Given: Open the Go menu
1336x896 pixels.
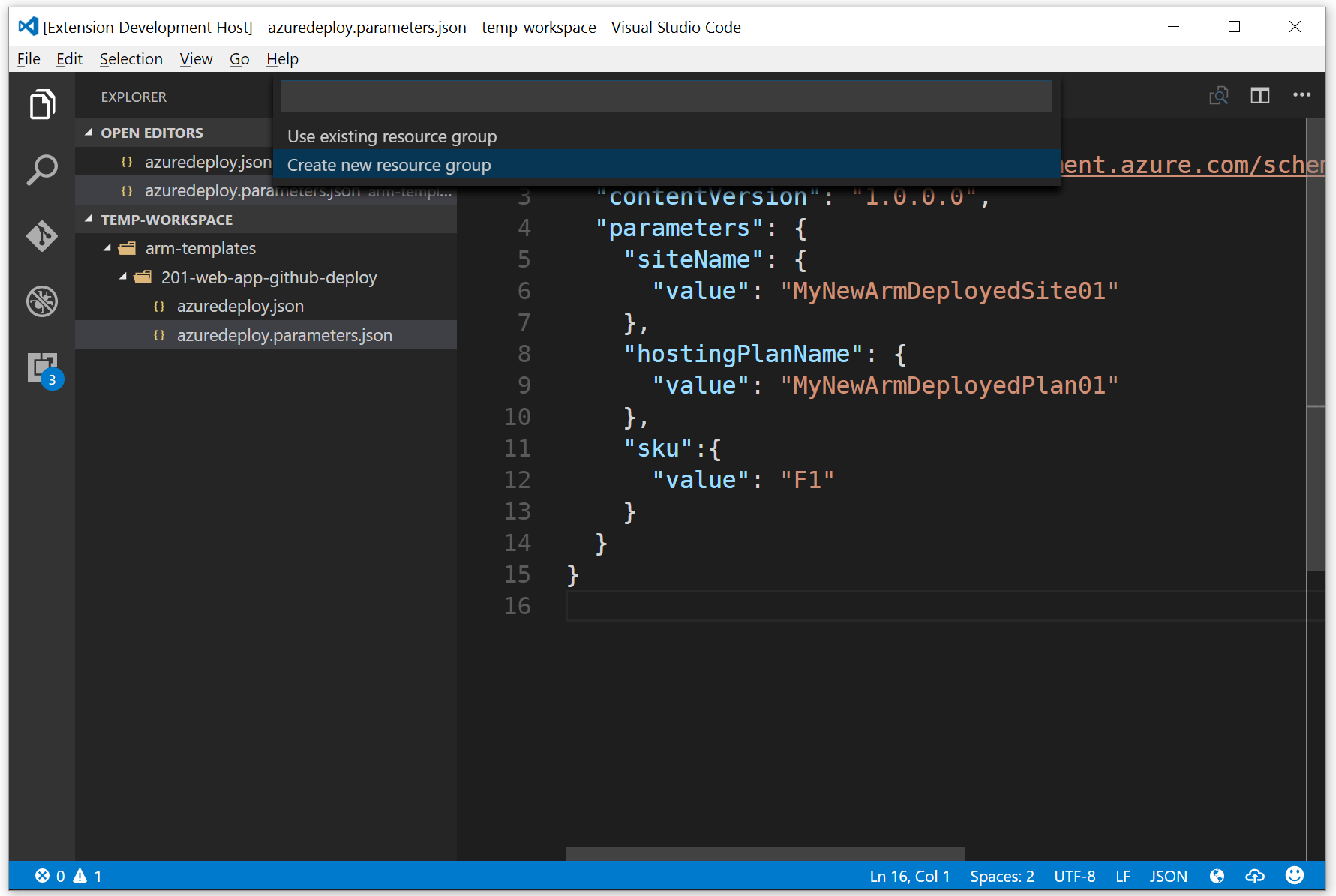Looking at the screenshot, I should pyautogui.click(x=239, y=58).
